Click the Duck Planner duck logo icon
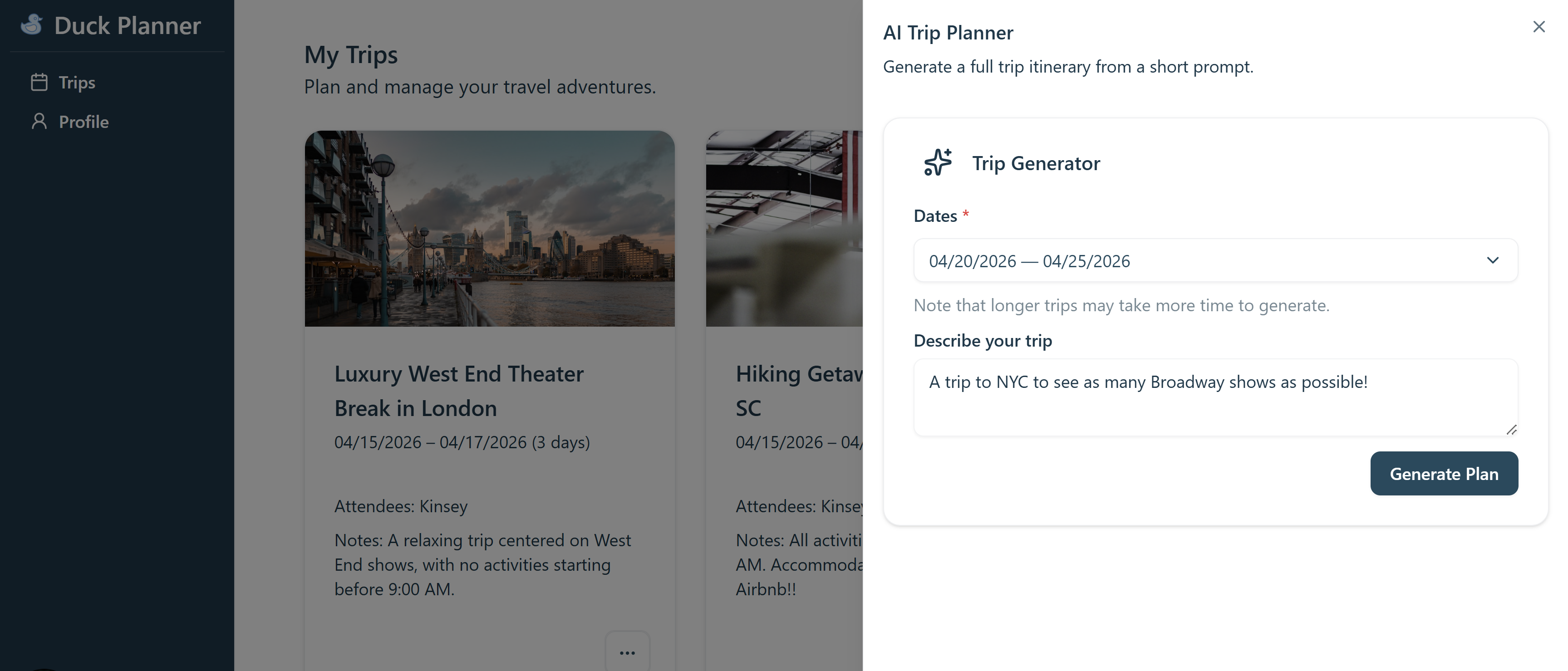 coord(32,25)
